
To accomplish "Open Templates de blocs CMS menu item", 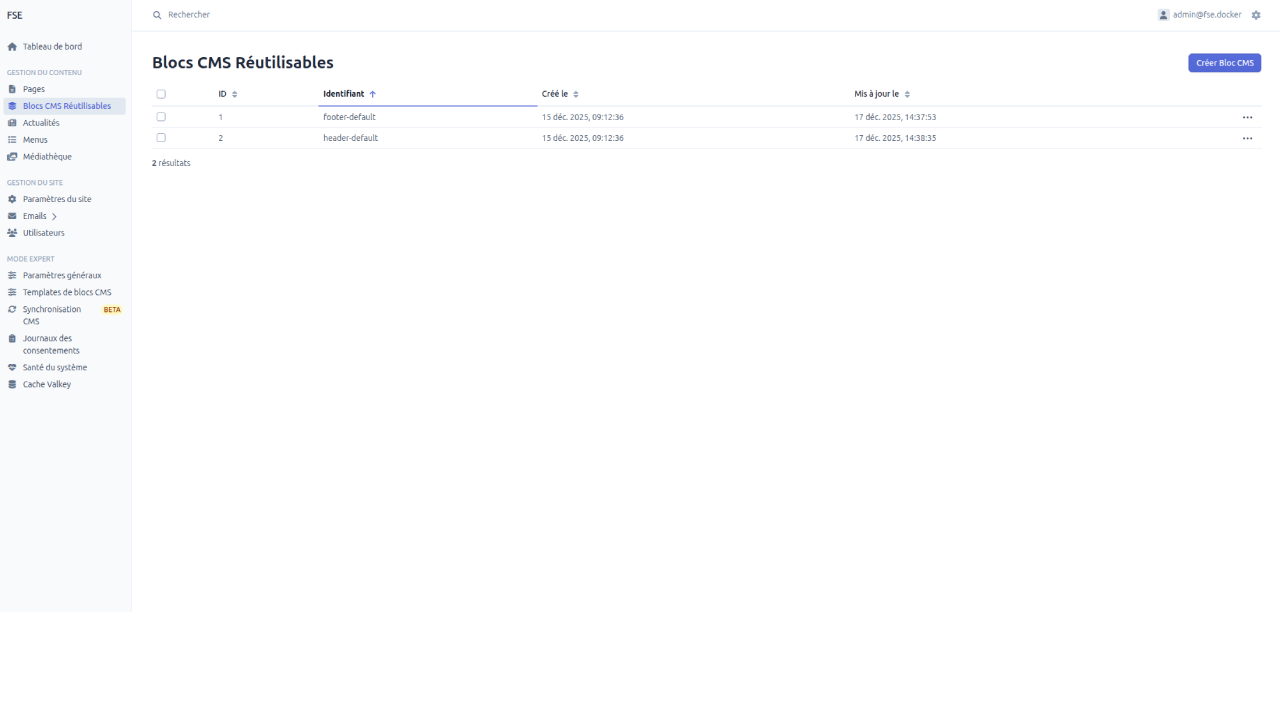I will (x=67, y=292).
